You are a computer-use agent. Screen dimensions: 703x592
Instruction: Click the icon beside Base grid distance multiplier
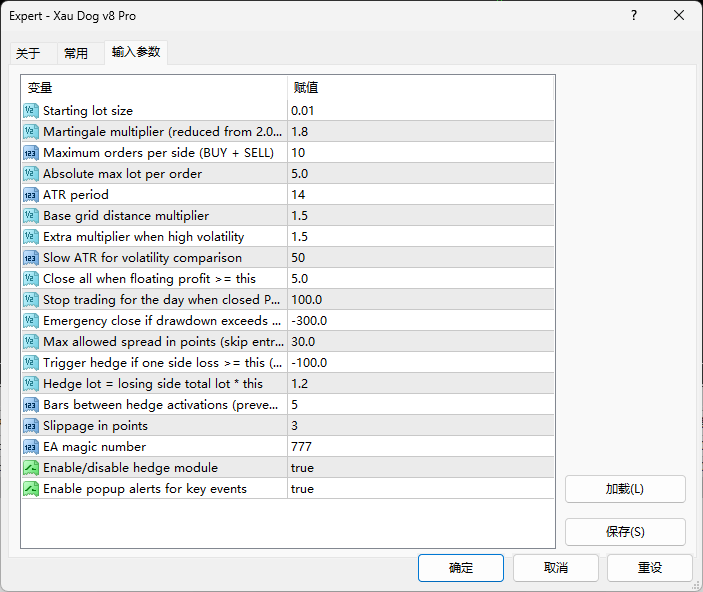tap(31, 216)
